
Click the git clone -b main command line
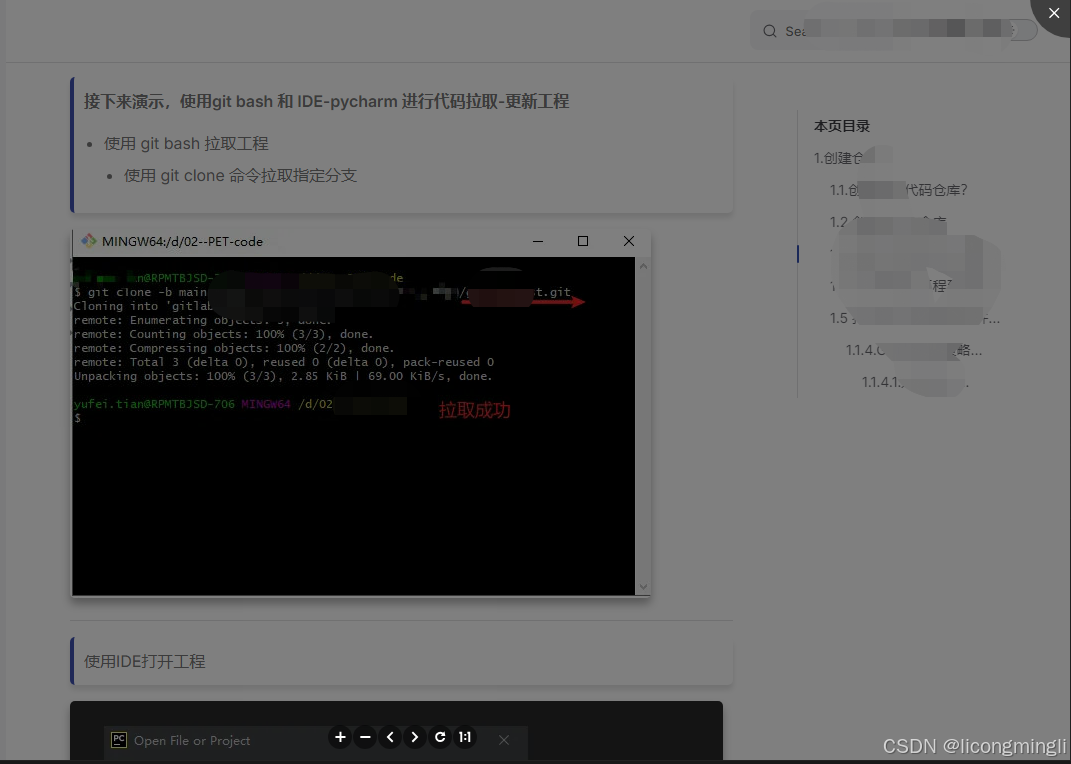coord(322,292)
